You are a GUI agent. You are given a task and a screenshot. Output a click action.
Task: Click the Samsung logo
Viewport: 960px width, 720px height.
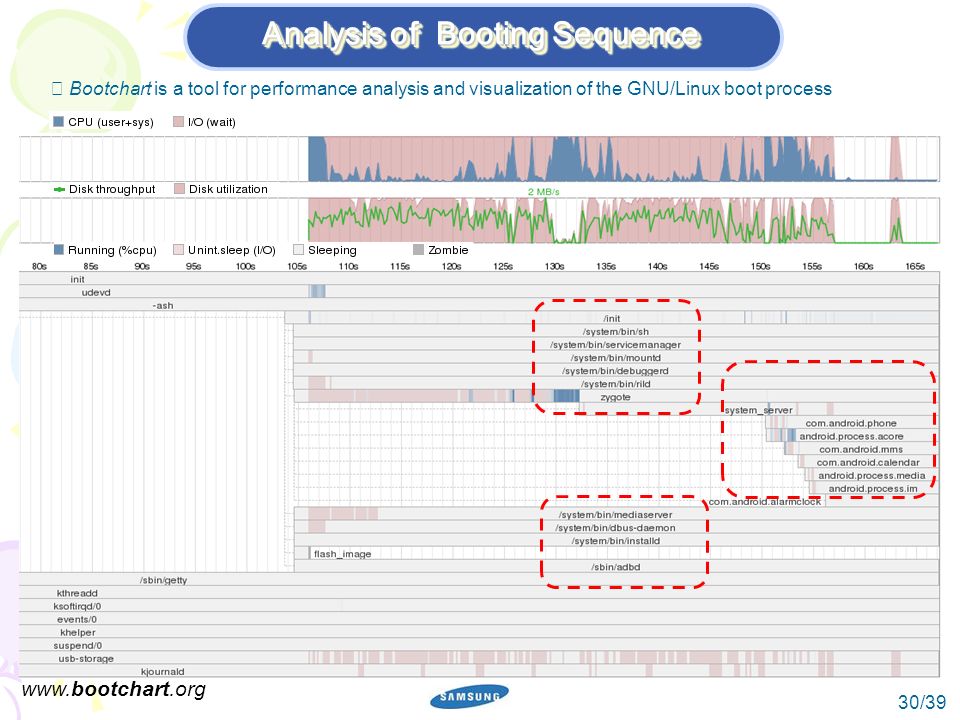[x=469, y=697]
